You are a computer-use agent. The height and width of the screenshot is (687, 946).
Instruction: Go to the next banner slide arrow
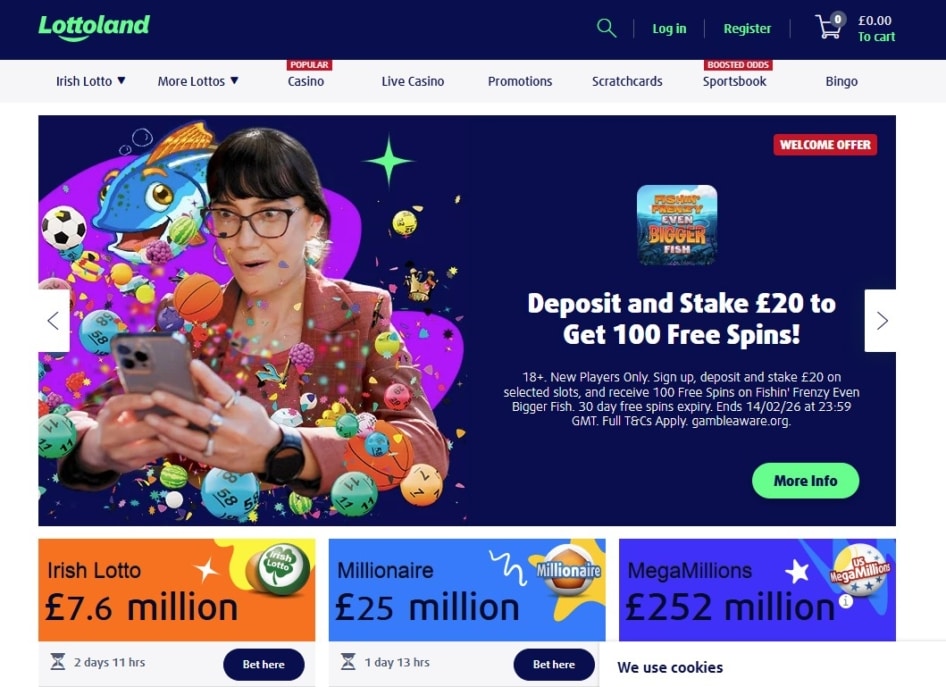pos(880,320)
